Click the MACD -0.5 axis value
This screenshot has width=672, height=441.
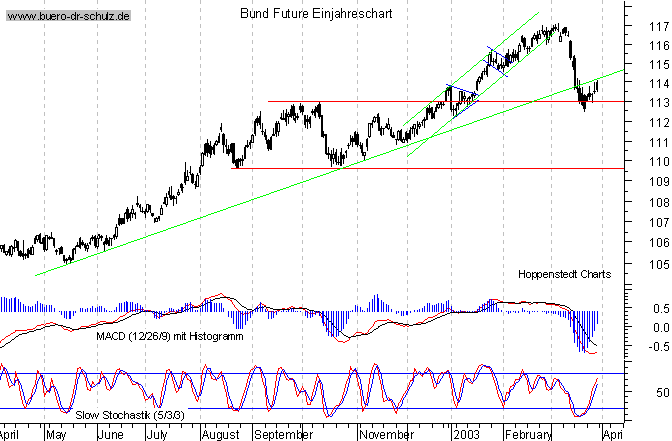click(x=658, y=347)
